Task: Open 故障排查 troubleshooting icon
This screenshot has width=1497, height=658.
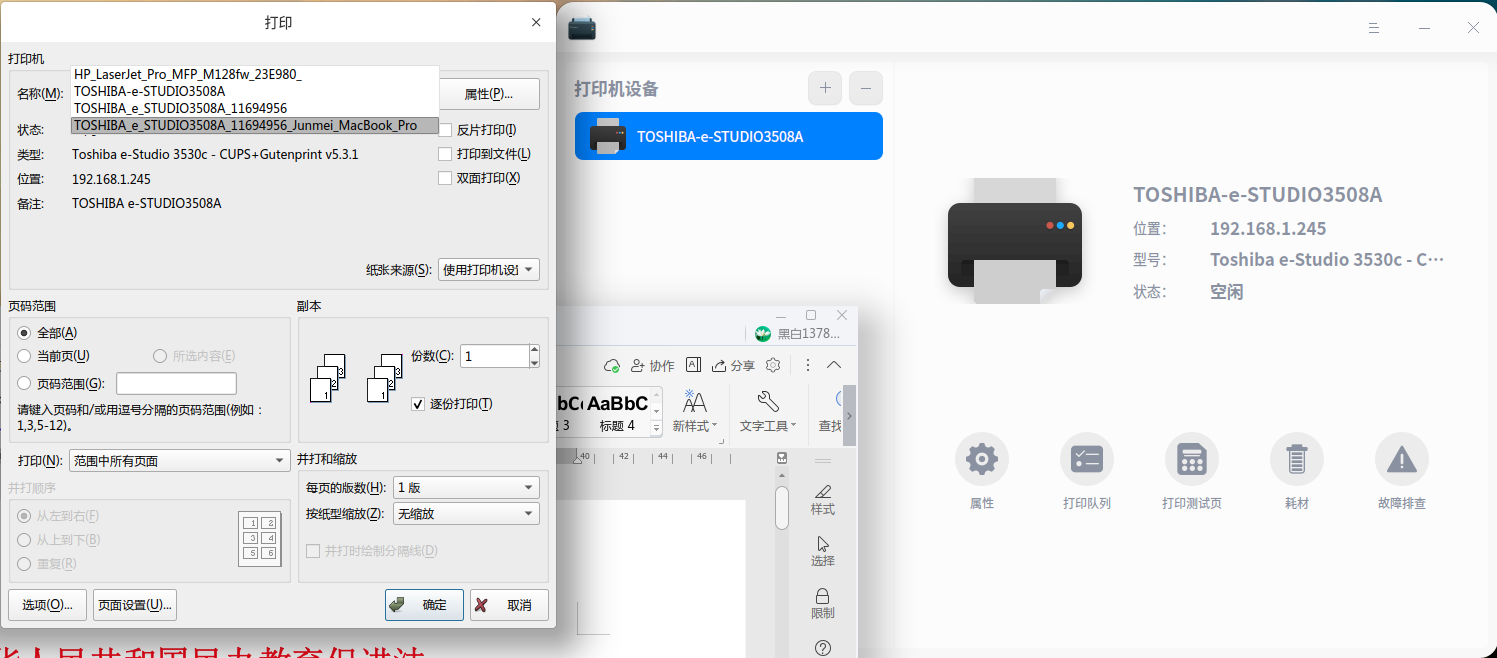Action: [1401, 457]
